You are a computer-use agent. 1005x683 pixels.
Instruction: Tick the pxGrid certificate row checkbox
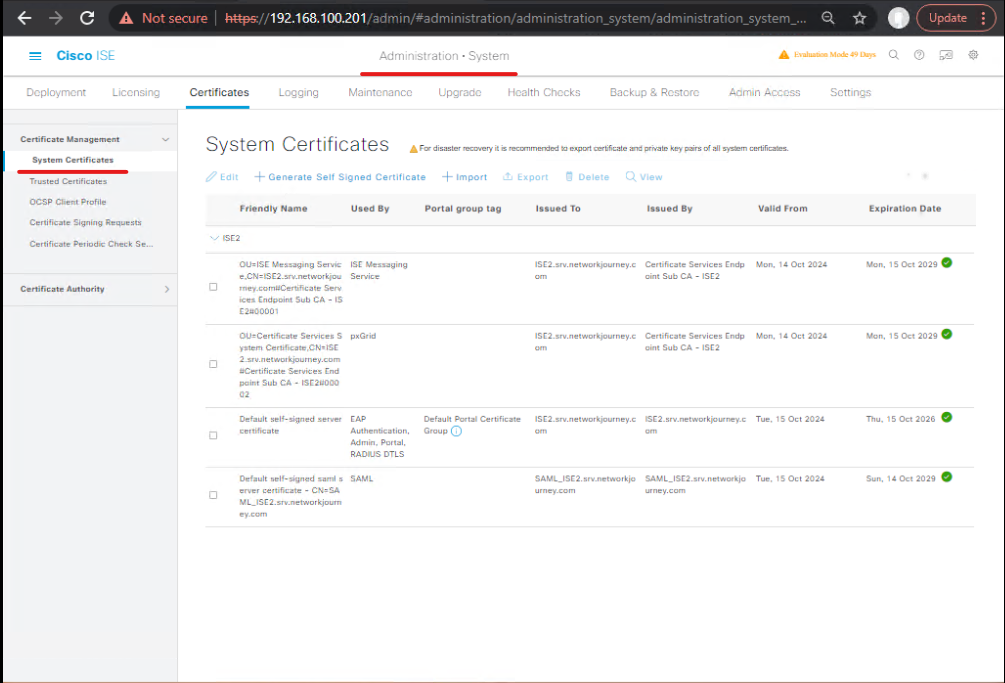tap(213, 364)
